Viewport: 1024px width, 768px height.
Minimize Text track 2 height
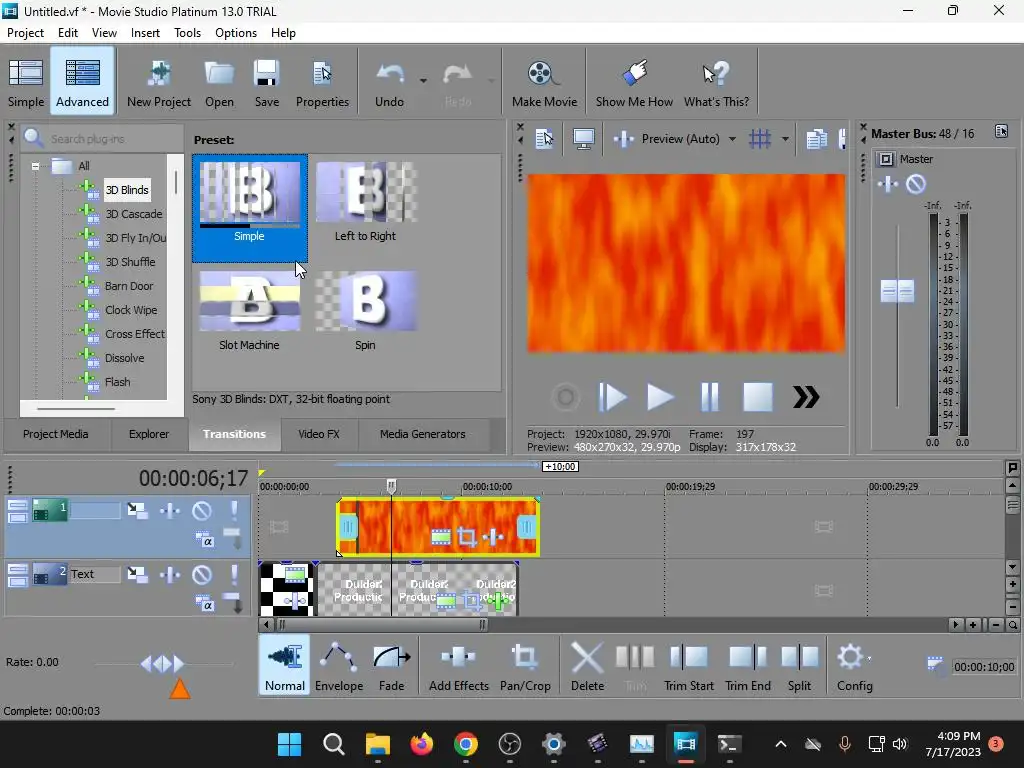click(18, 569)
